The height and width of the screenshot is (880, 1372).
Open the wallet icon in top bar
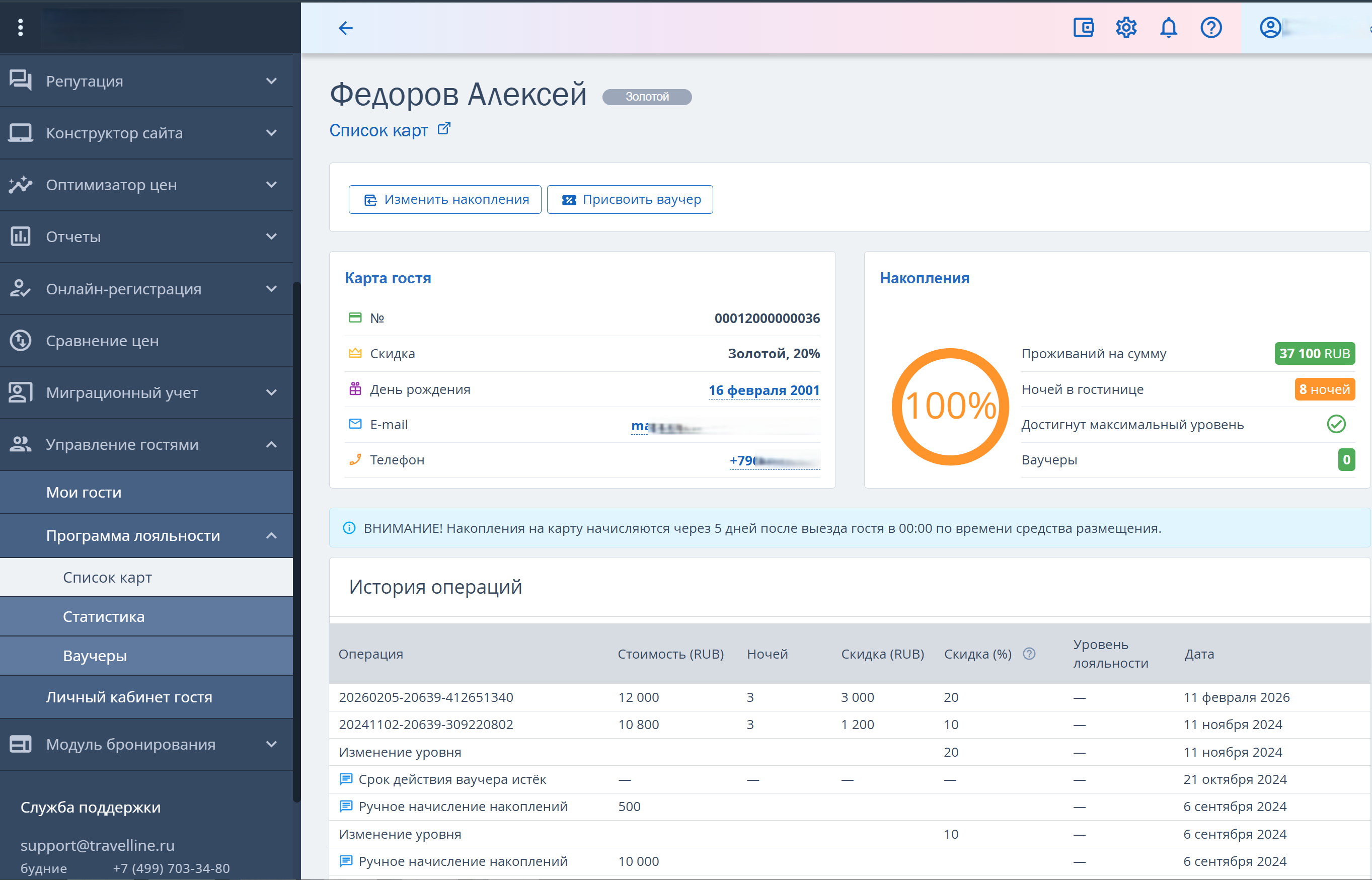pyautogui.click(x=1083, y=28)
